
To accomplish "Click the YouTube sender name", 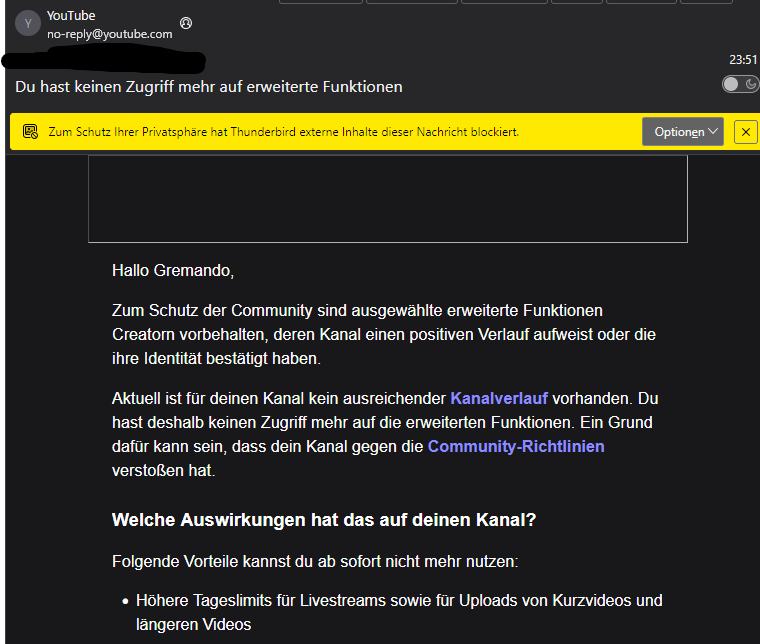I will tap(71, 16).
